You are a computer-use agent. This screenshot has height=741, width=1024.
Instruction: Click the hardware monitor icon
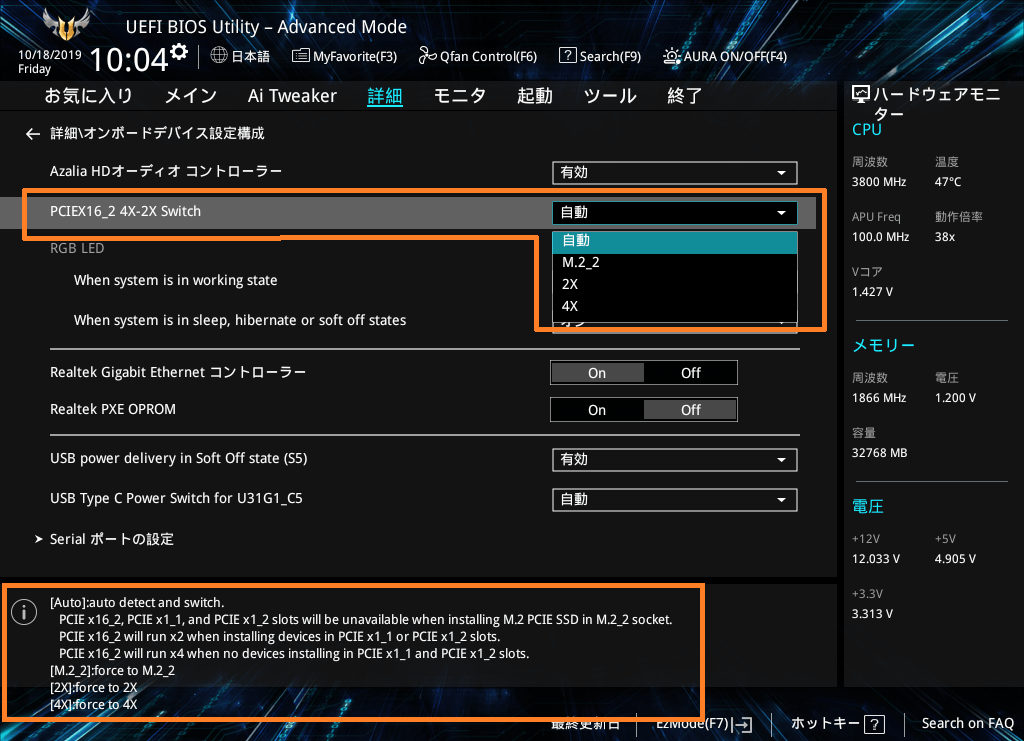pyautogui.click(x=861, y=95)
